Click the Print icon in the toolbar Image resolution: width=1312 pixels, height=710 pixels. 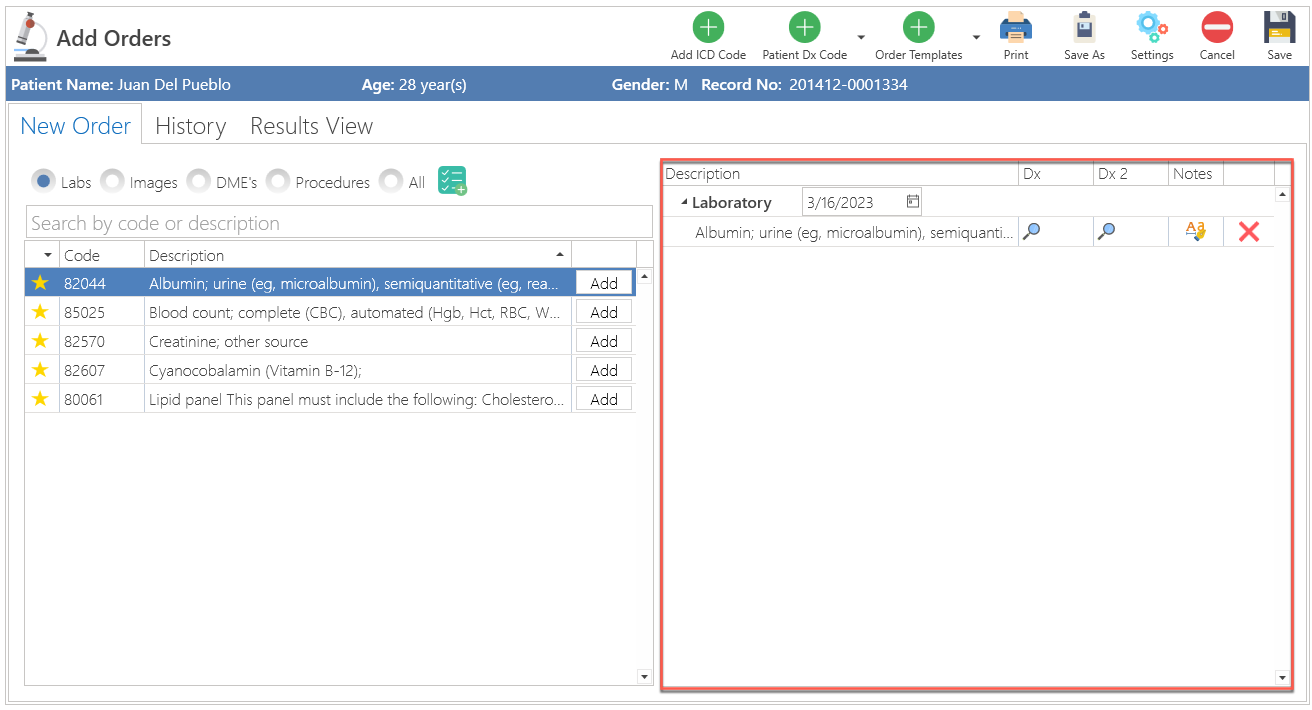1016,28
